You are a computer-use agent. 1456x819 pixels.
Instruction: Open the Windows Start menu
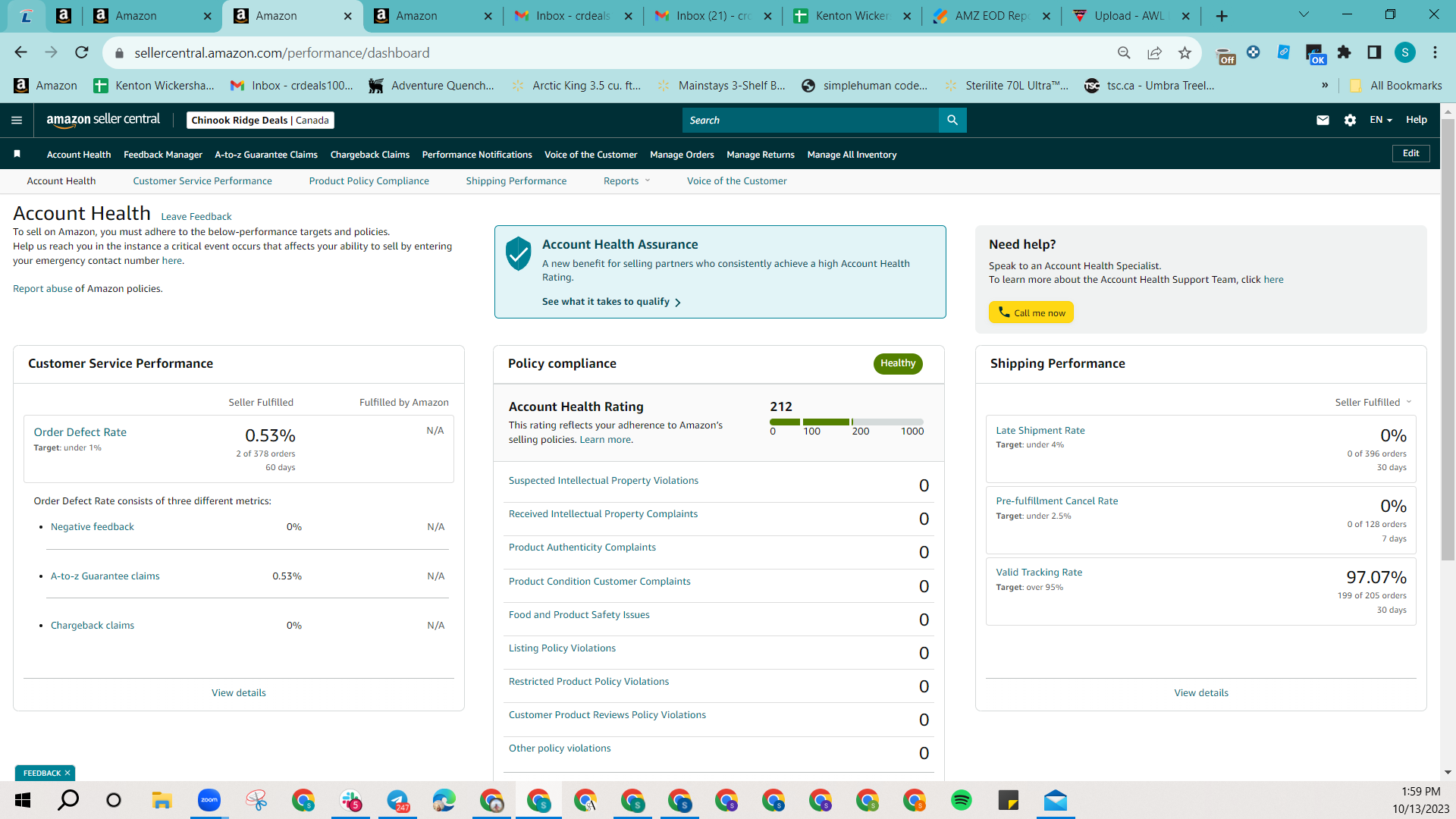(x=23, y=800)
